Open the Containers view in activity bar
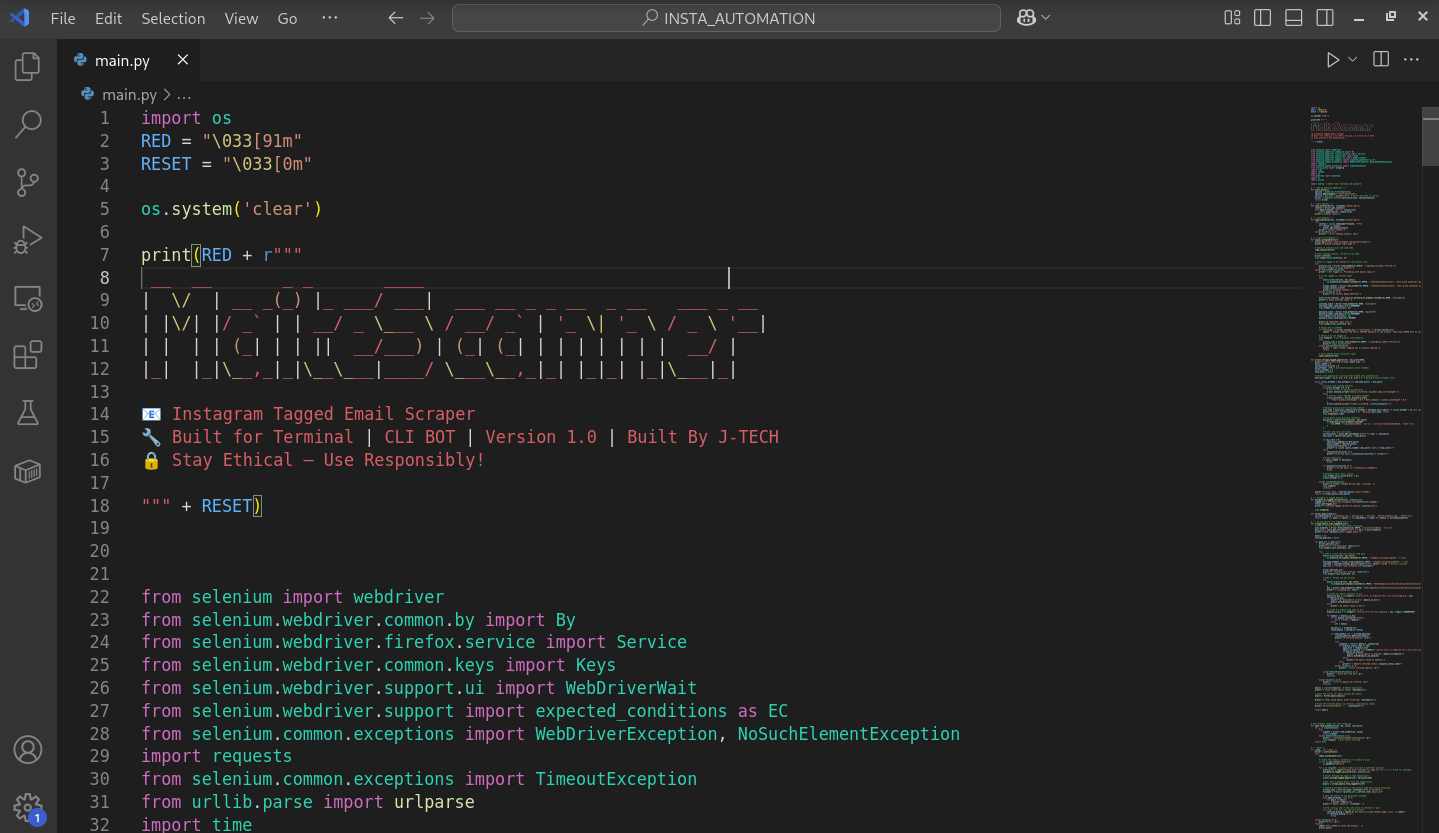This screenshot has width=1439, height=833. (28, 471)
